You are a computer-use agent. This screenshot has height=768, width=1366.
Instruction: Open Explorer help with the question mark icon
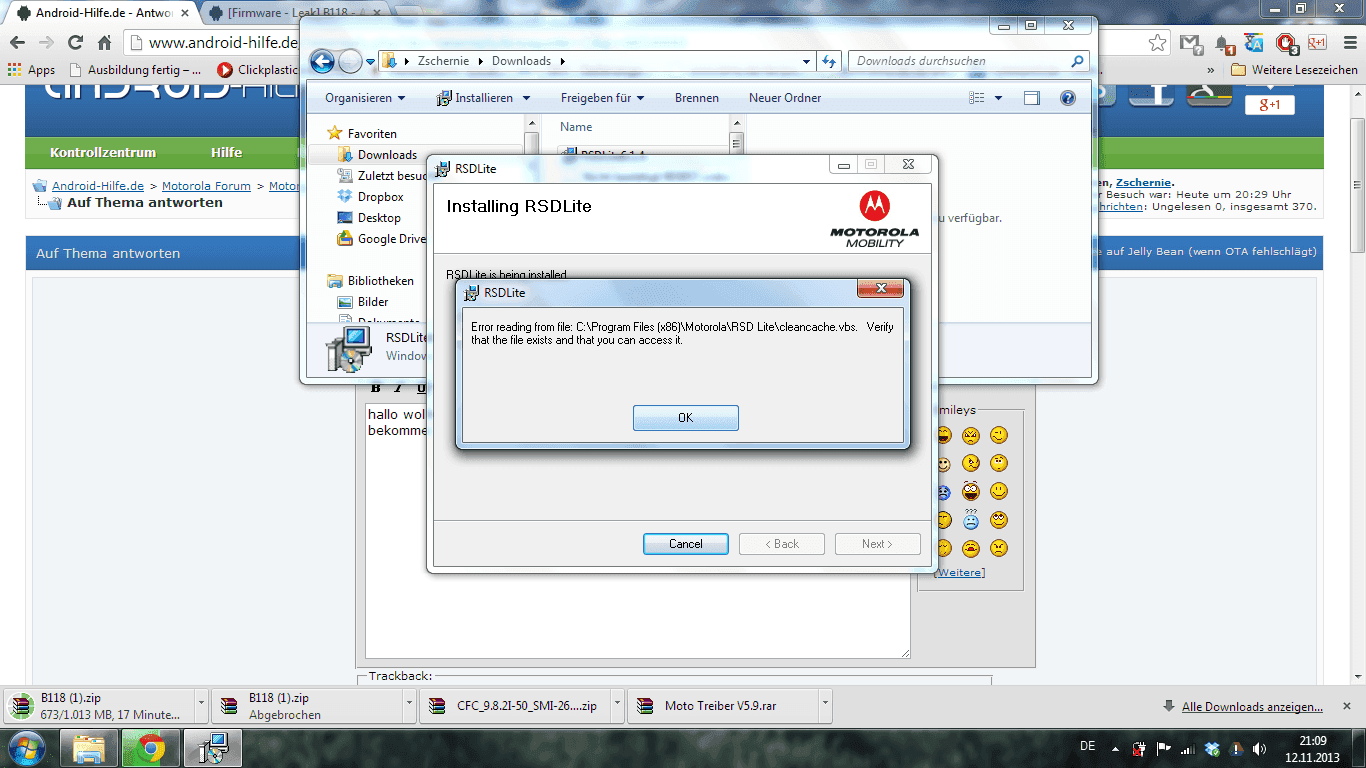1067,98
